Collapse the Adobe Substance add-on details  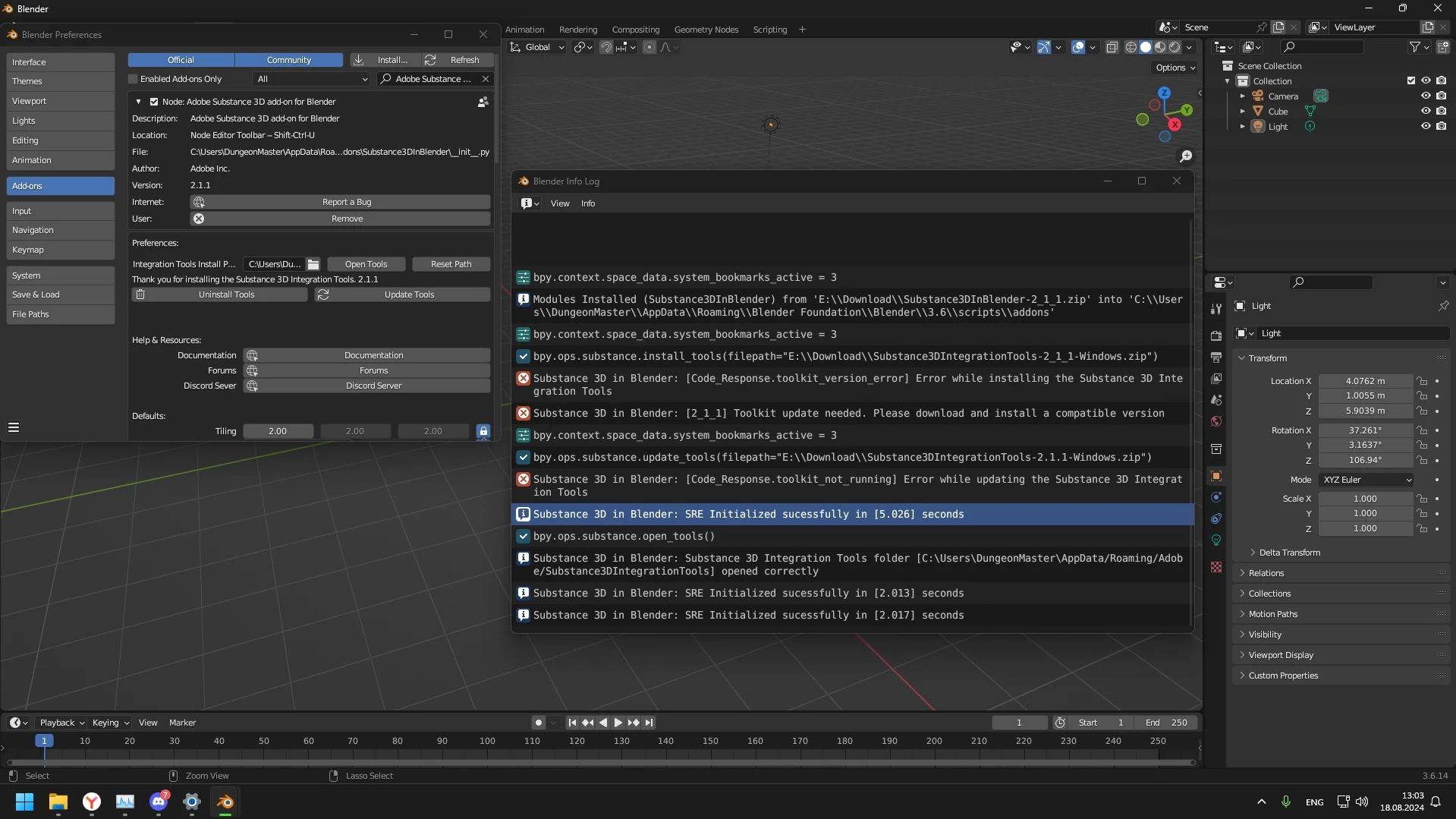coord(138,102)
